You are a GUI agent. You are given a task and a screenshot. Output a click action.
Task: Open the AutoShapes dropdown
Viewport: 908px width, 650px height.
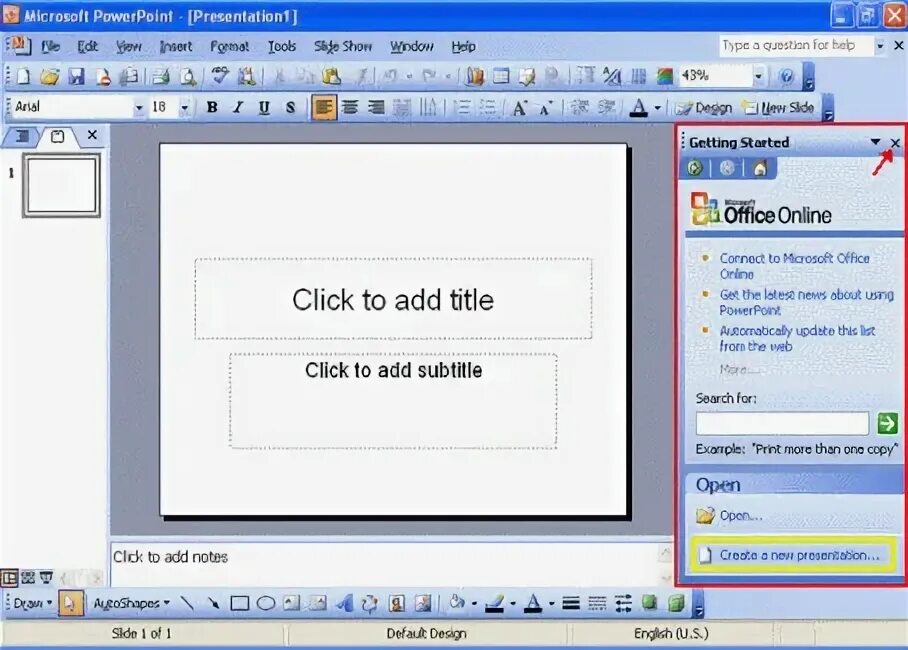click(131, 604)
